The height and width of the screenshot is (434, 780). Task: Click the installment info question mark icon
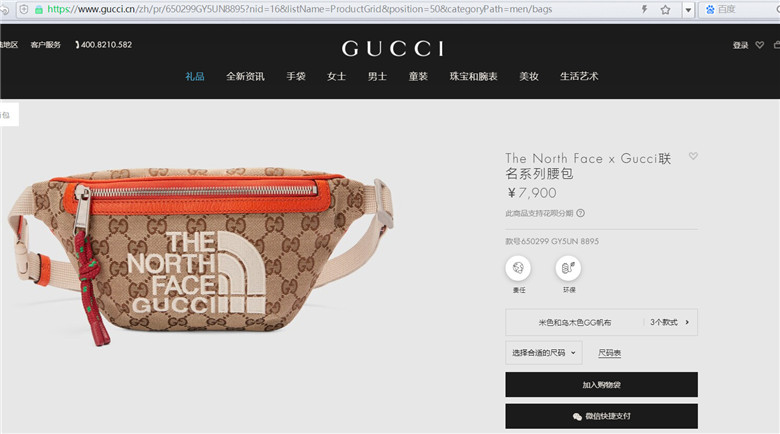[581, 213]
